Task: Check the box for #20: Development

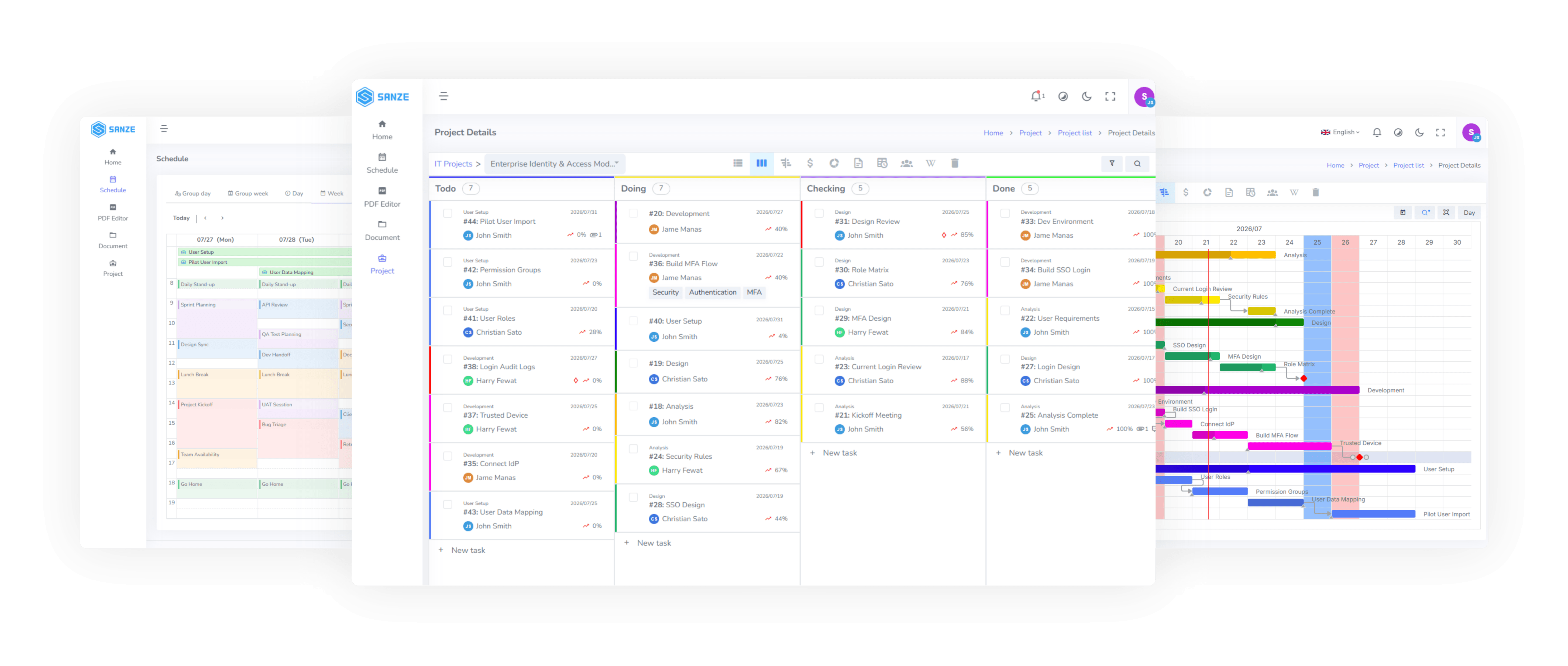Action: tap(633, 213)
